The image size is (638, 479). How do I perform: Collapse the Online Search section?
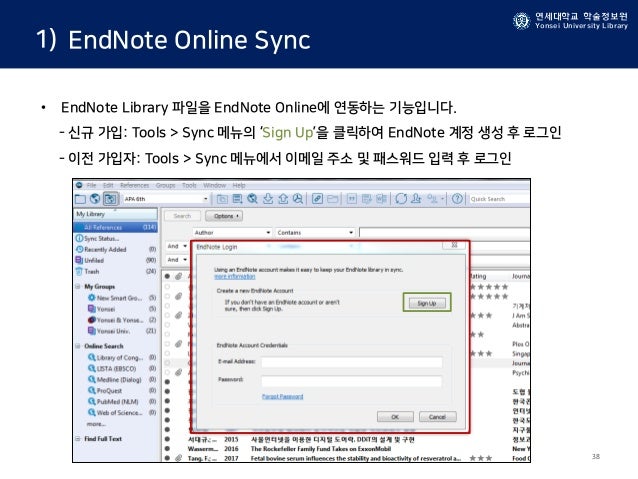pos(77,346)
